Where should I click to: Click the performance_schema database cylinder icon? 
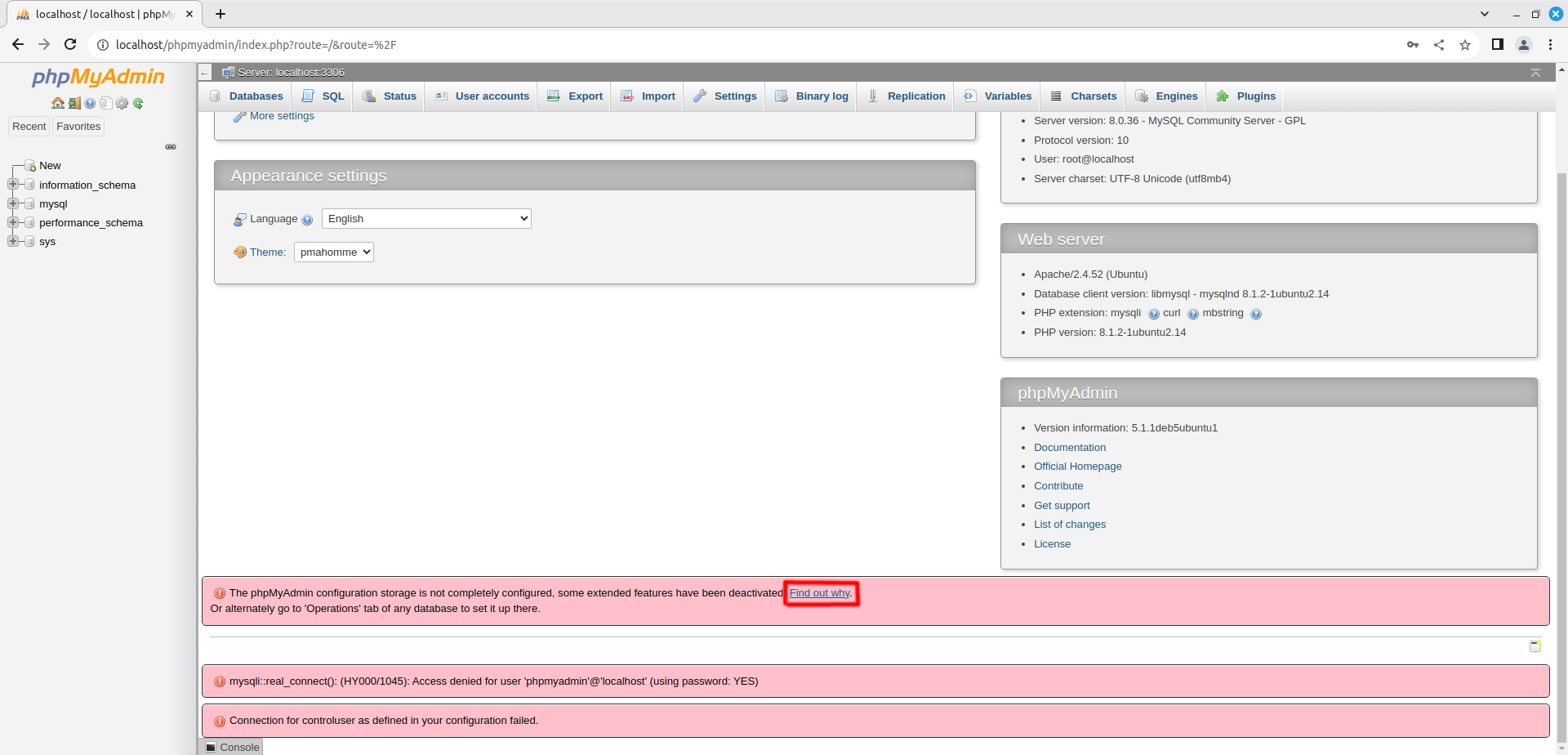point(30,222)
